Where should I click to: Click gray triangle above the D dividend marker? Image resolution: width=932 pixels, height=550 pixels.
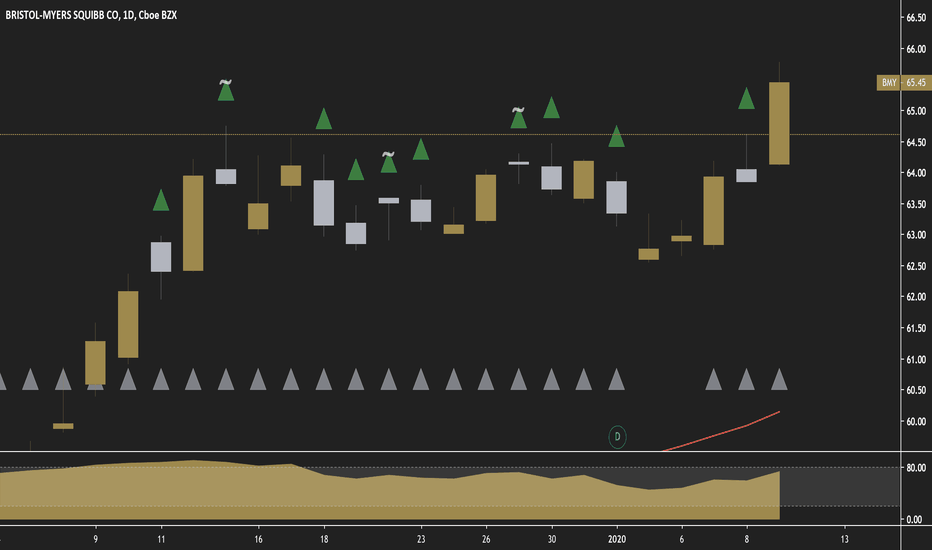pos(616,379)
